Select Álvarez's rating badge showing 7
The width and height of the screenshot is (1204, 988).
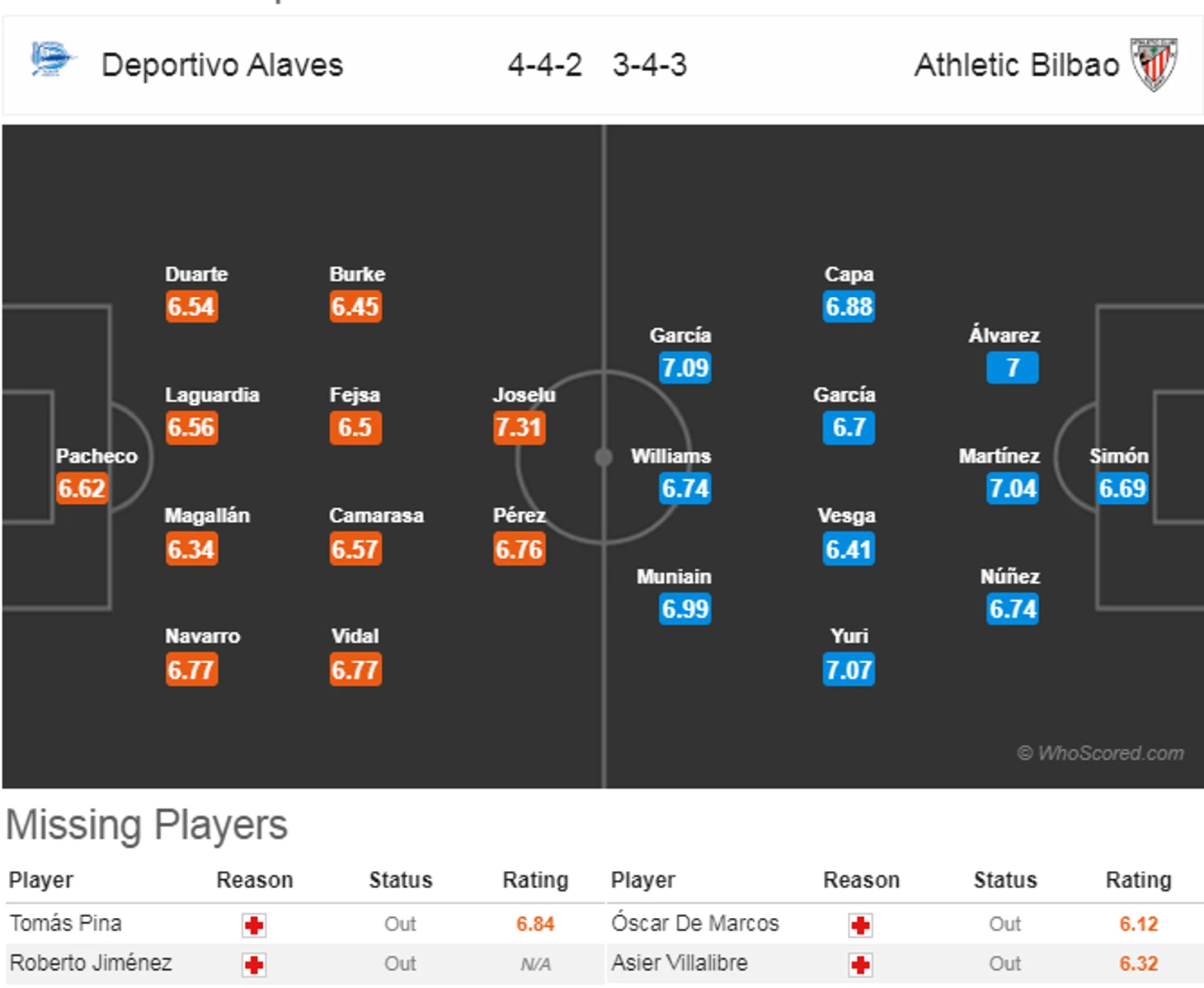(1013, 368)
